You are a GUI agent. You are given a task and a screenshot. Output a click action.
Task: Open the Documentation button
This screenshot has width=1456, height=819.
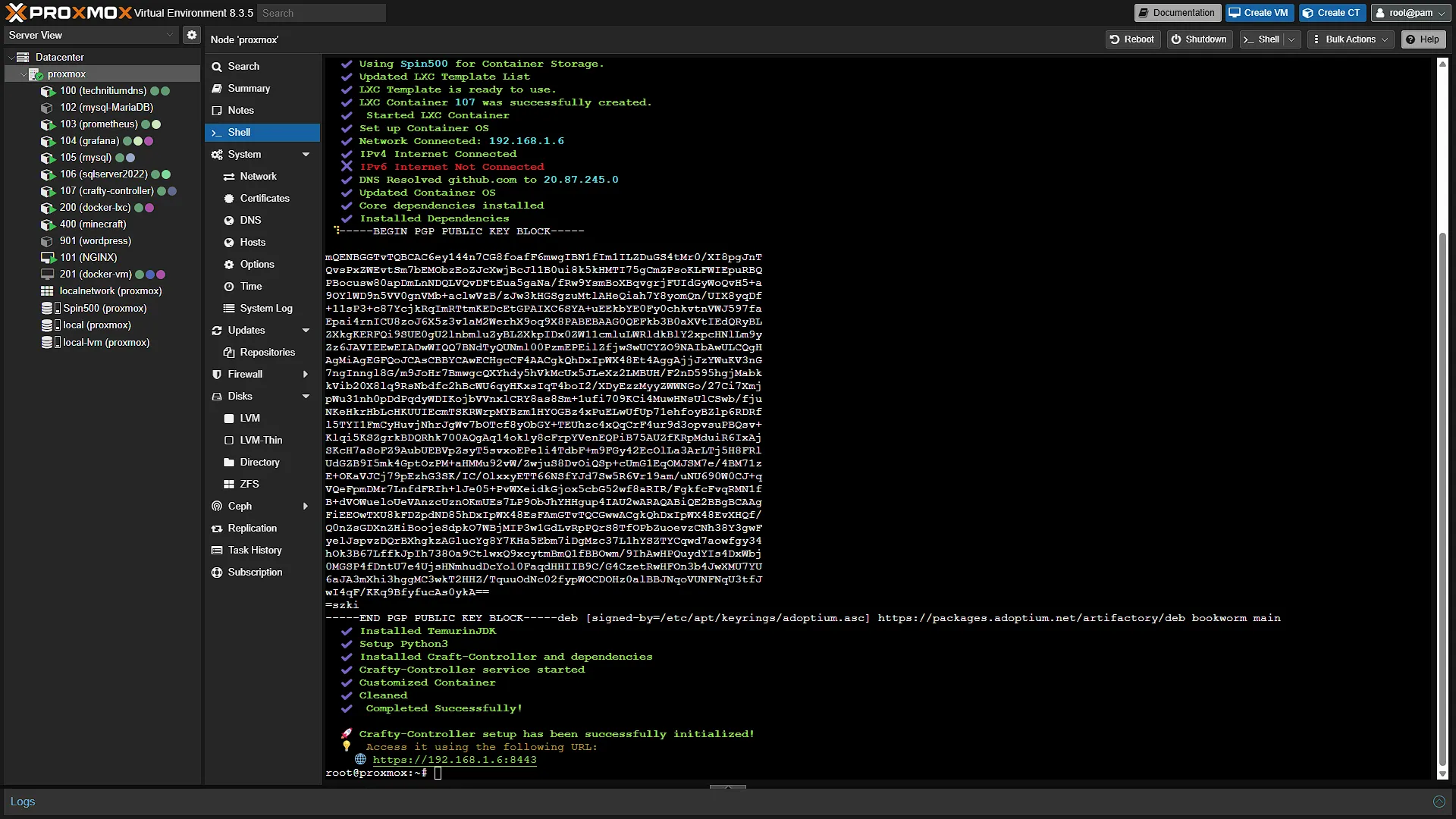1176,13
